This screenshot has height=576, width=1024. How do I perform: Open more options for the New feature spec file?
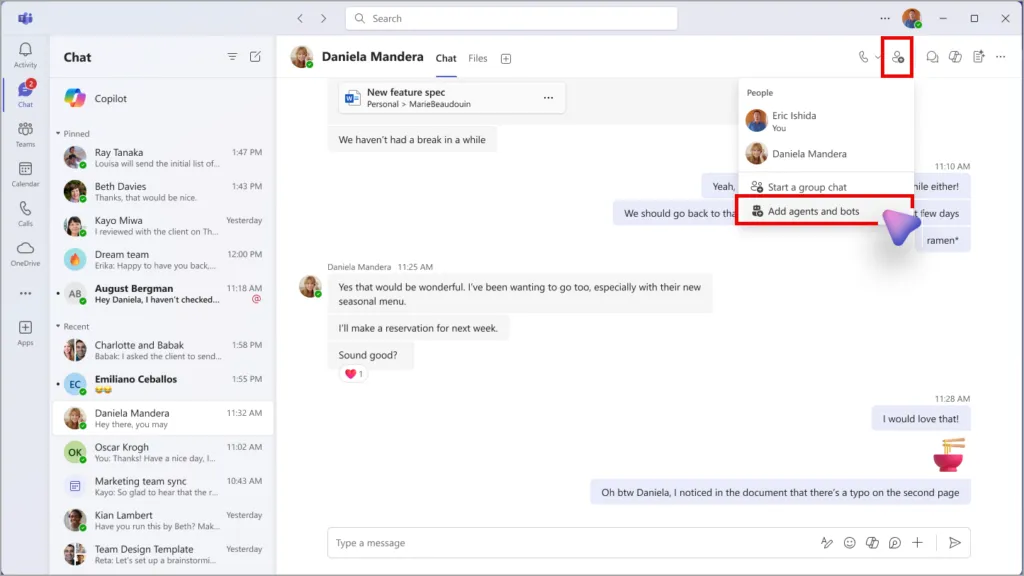tap(548, 96)
